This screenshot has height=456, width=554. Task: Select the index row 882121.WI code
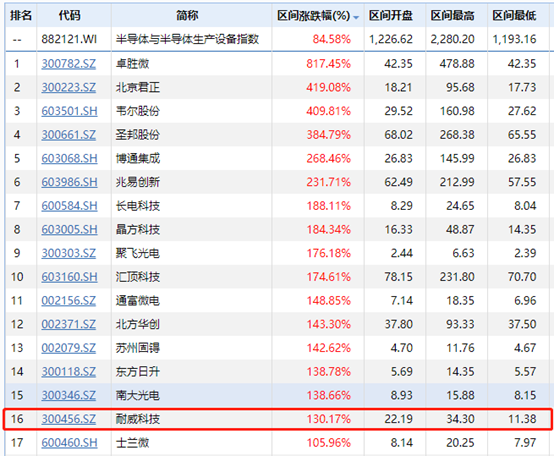[69, 39]
